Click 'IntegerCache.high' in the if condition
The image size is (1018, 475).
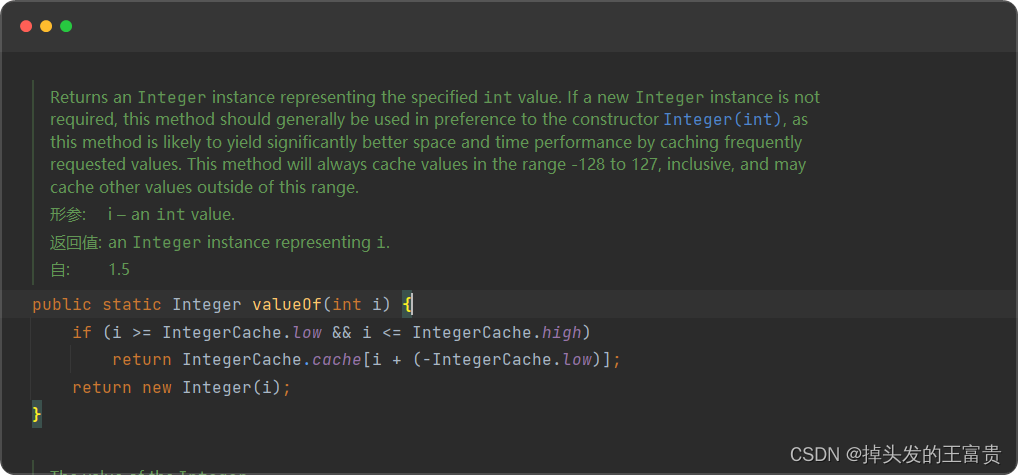(x=497, y=332)
